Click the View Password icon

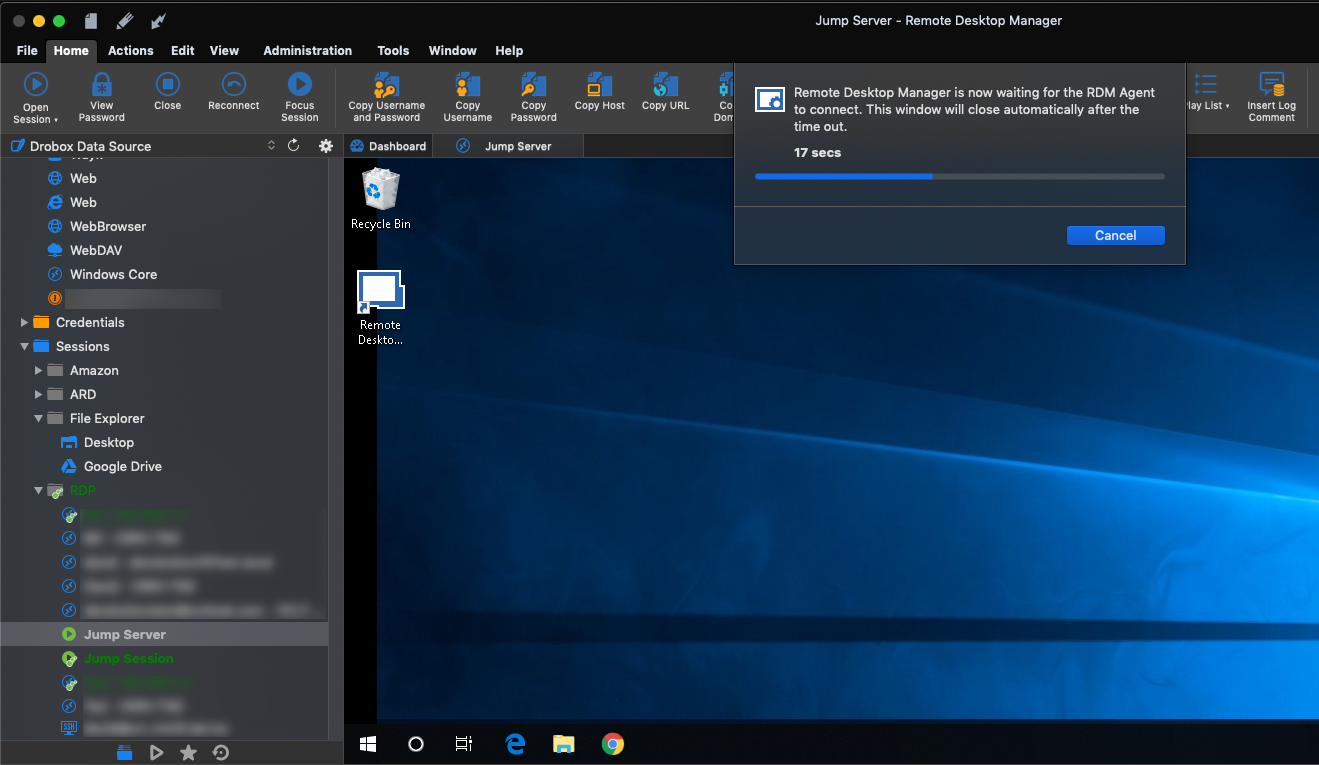coord(101,86)
